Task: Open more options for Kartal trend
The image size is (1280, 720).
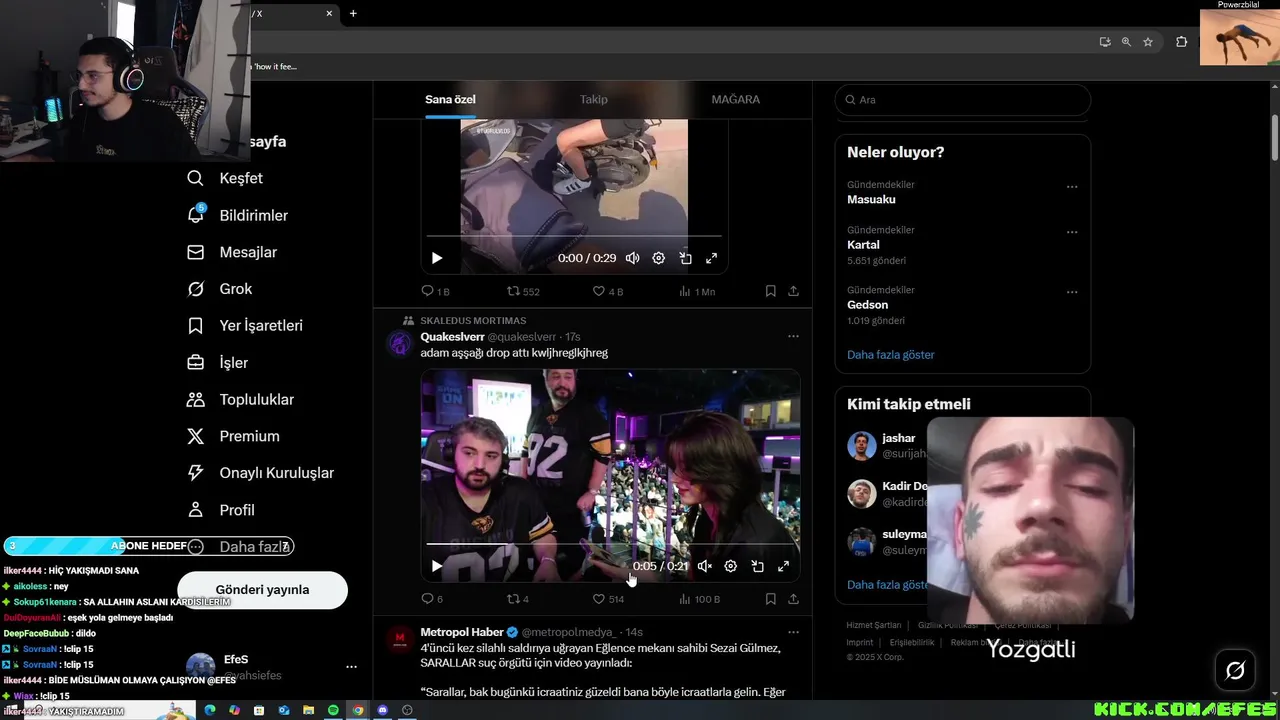Action: [1072, 232]
